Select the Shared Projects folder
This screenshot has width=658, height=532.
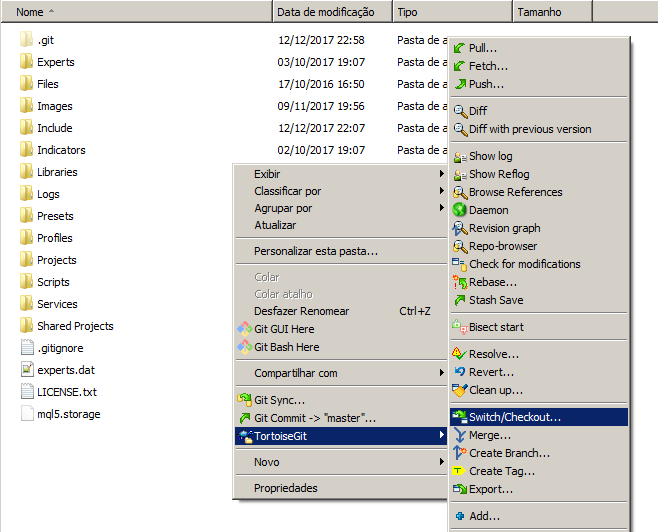tap(67, 326)
